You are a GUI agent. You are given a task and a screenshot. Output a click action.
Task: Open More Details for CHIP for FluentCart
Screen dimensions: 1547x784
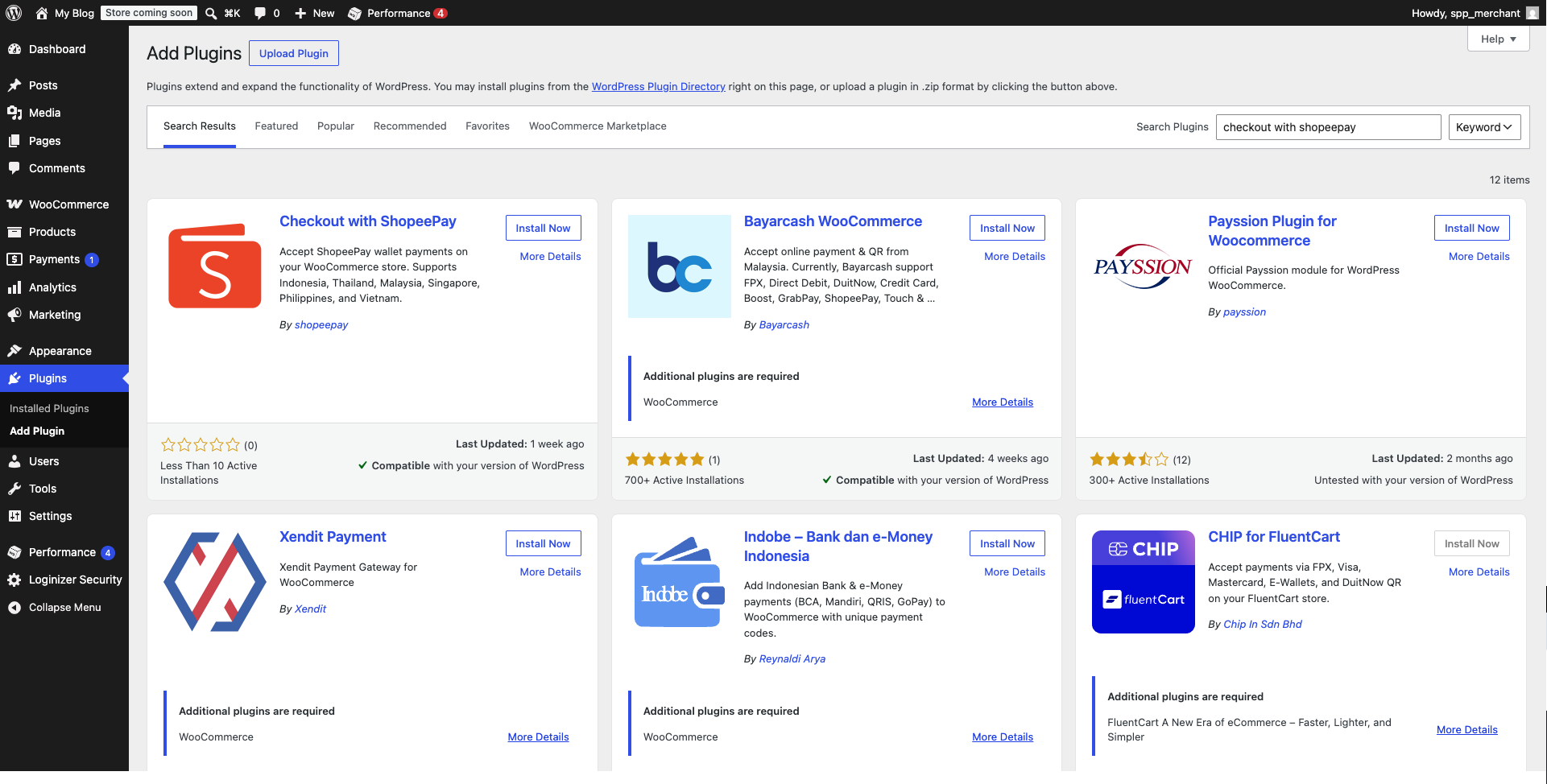click(x=1479, y=571)
